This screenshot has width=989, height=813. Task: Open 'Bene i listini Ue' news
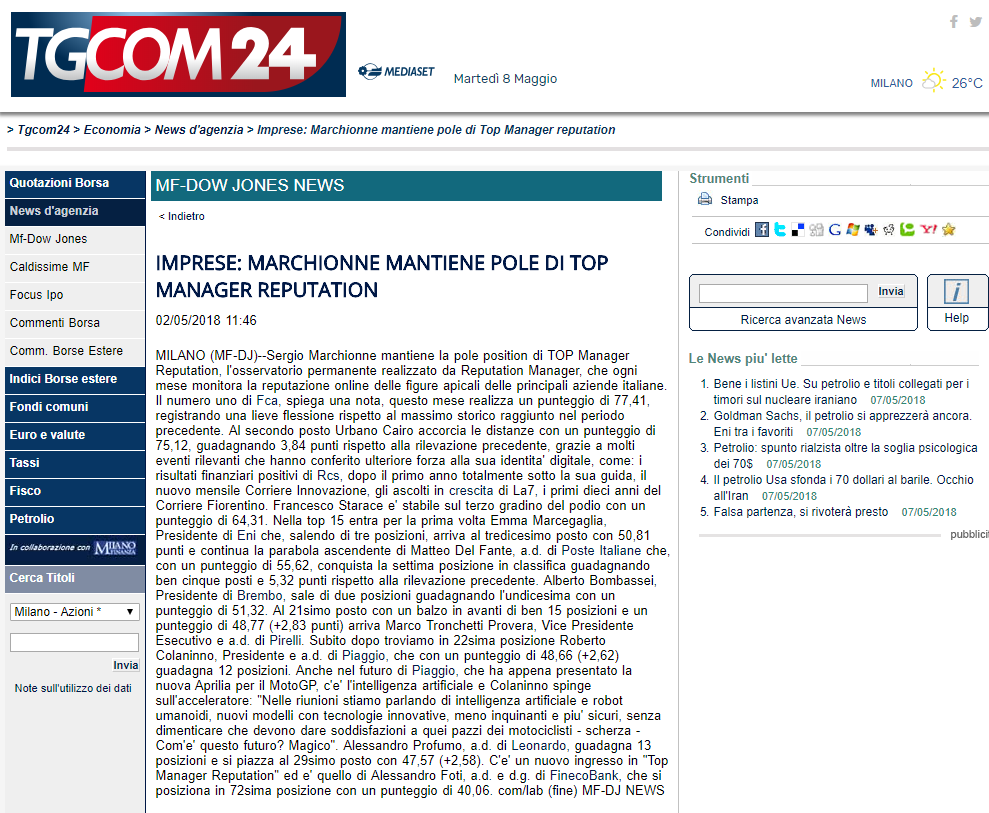point(841,392)
